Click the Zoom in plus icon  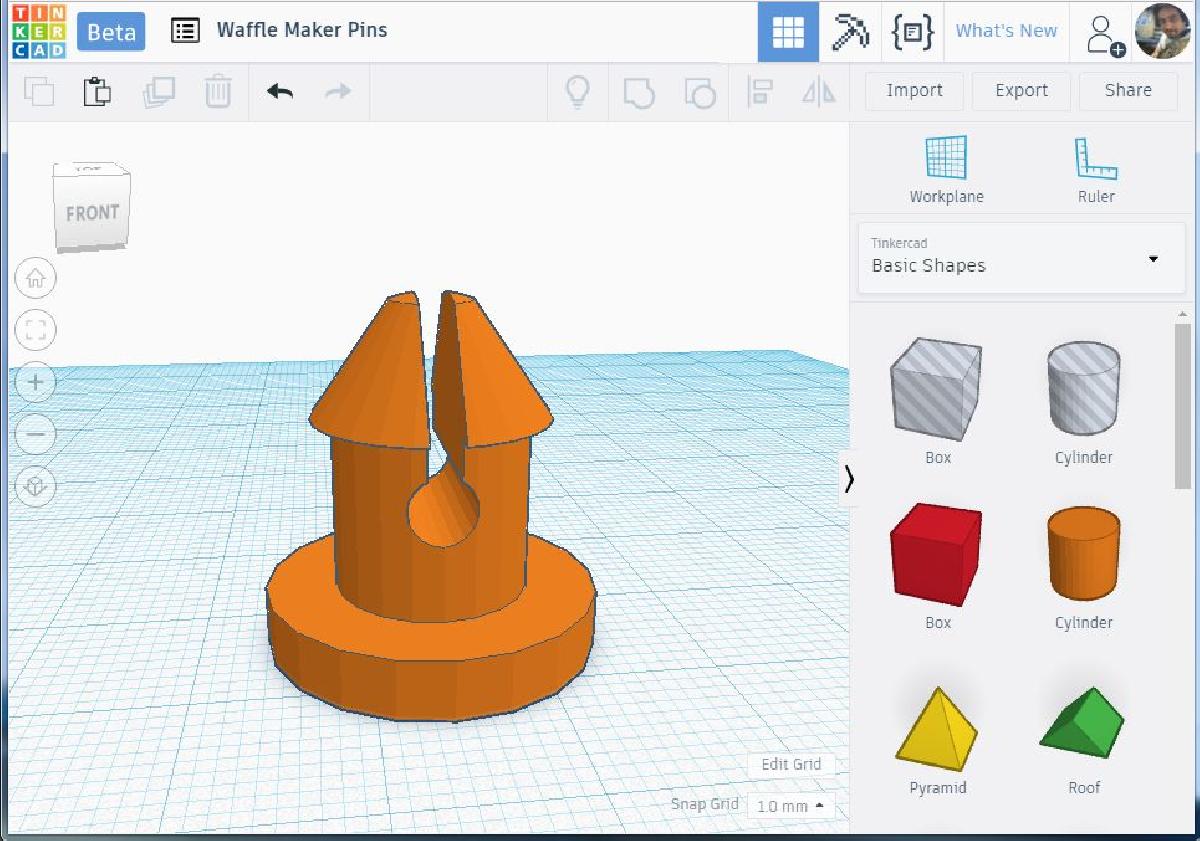[36, 382]
